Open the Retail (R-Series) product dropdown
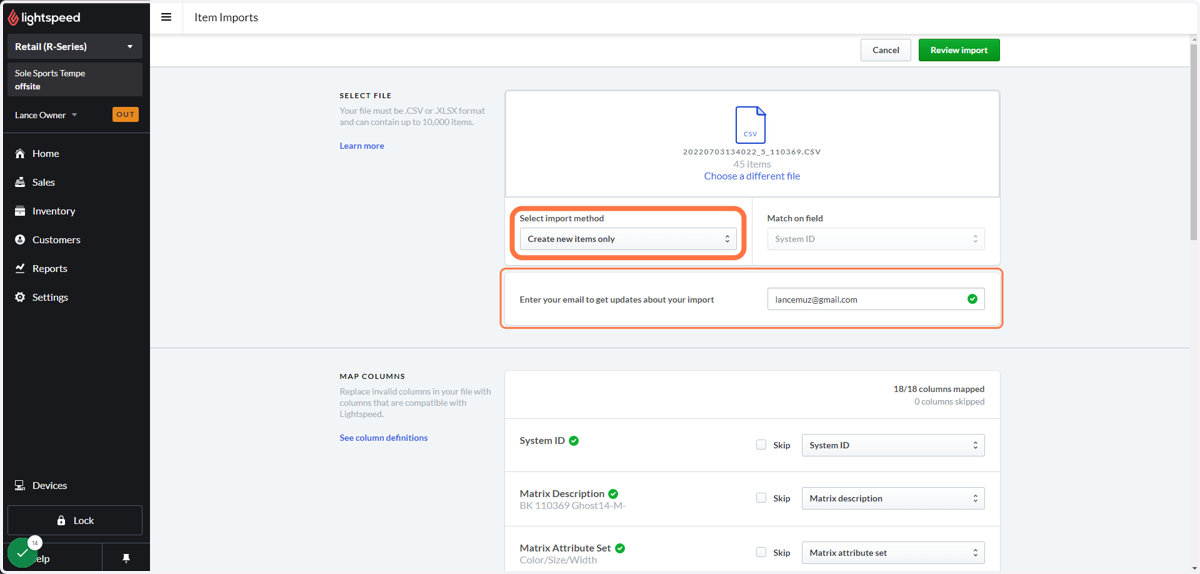This screenshot has height=574, width=1200. (x=75, y=46)
